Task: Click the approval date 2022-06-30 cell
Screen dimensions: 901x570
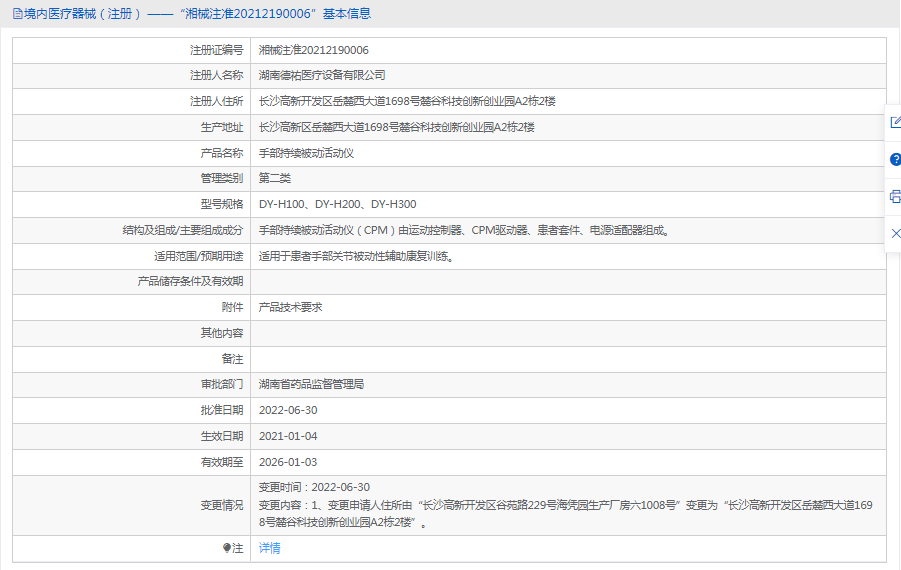Action: (288, 410)
